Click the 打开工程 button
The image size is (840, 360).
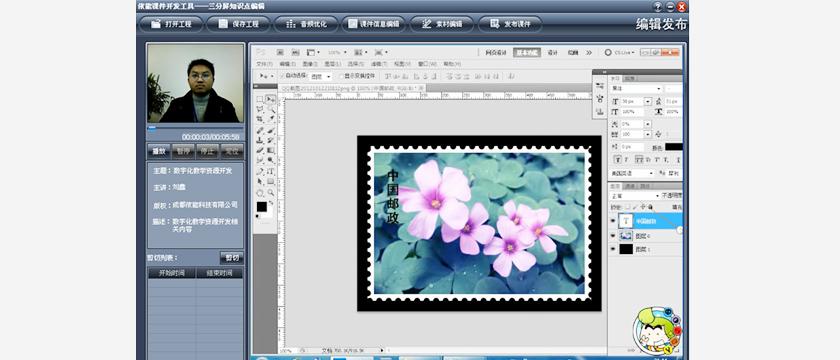point(171,24)
